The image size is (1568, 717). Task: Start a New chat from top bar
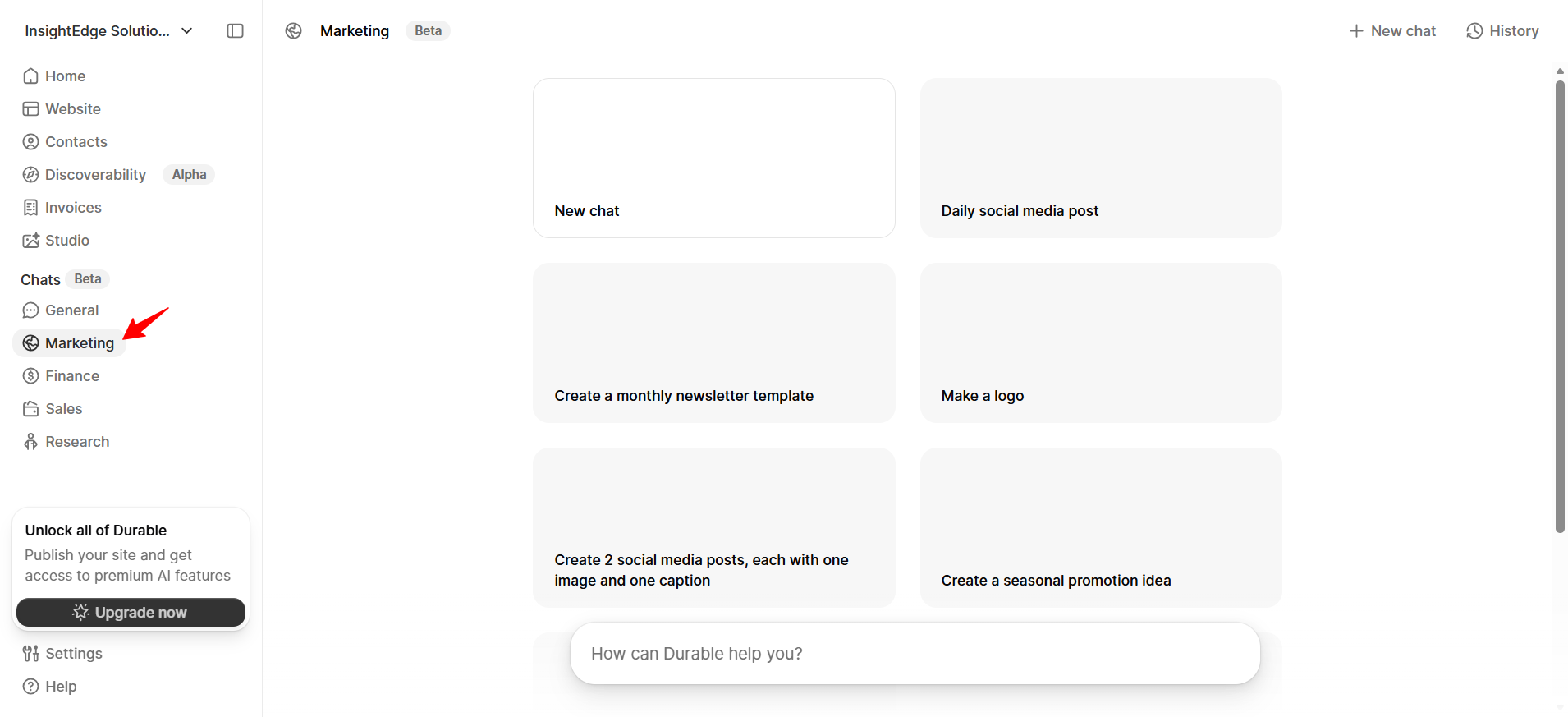coord(1392,31)
